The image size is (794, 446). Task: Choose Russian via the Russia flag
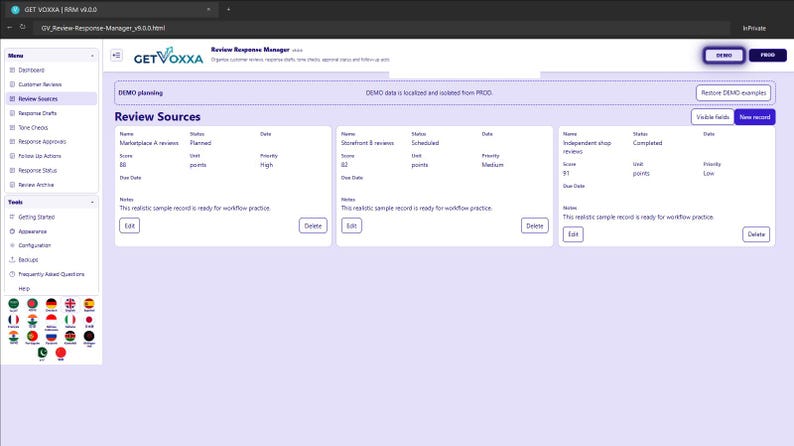tap(51, 338)
